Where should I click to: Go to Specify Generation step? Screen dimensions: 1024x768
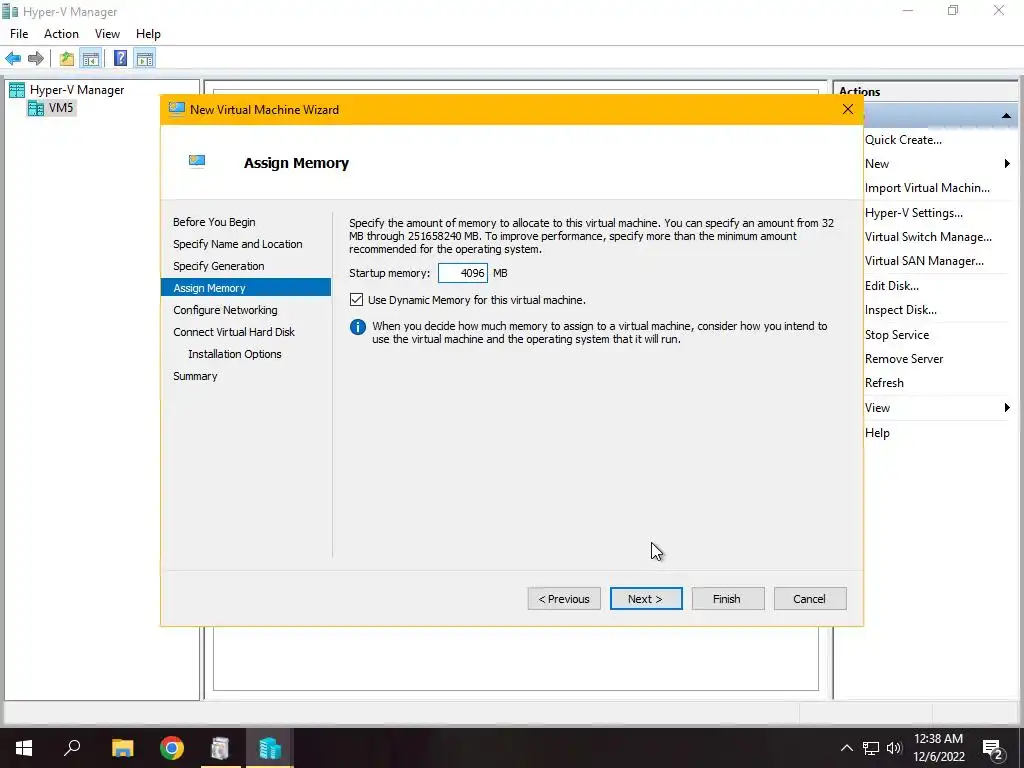219,266
